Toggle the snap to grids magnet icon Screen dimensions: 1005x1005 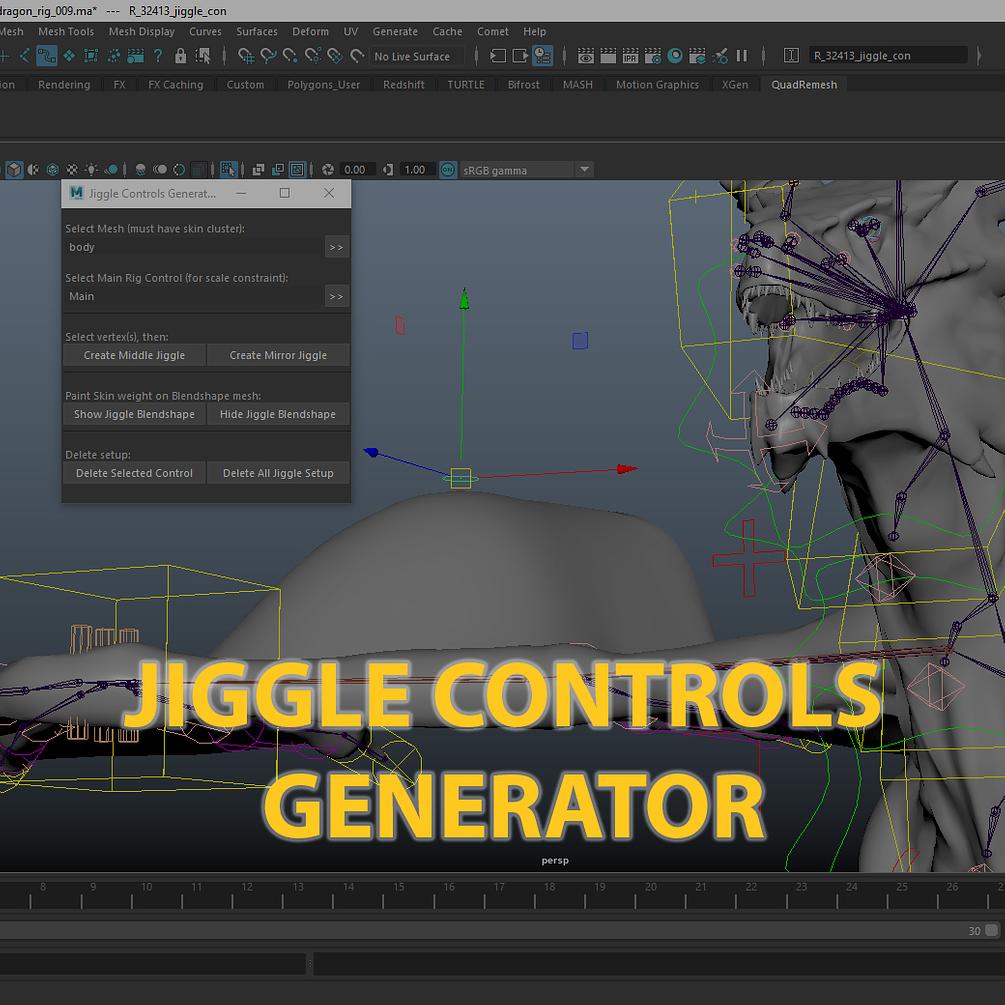point(245,56)
